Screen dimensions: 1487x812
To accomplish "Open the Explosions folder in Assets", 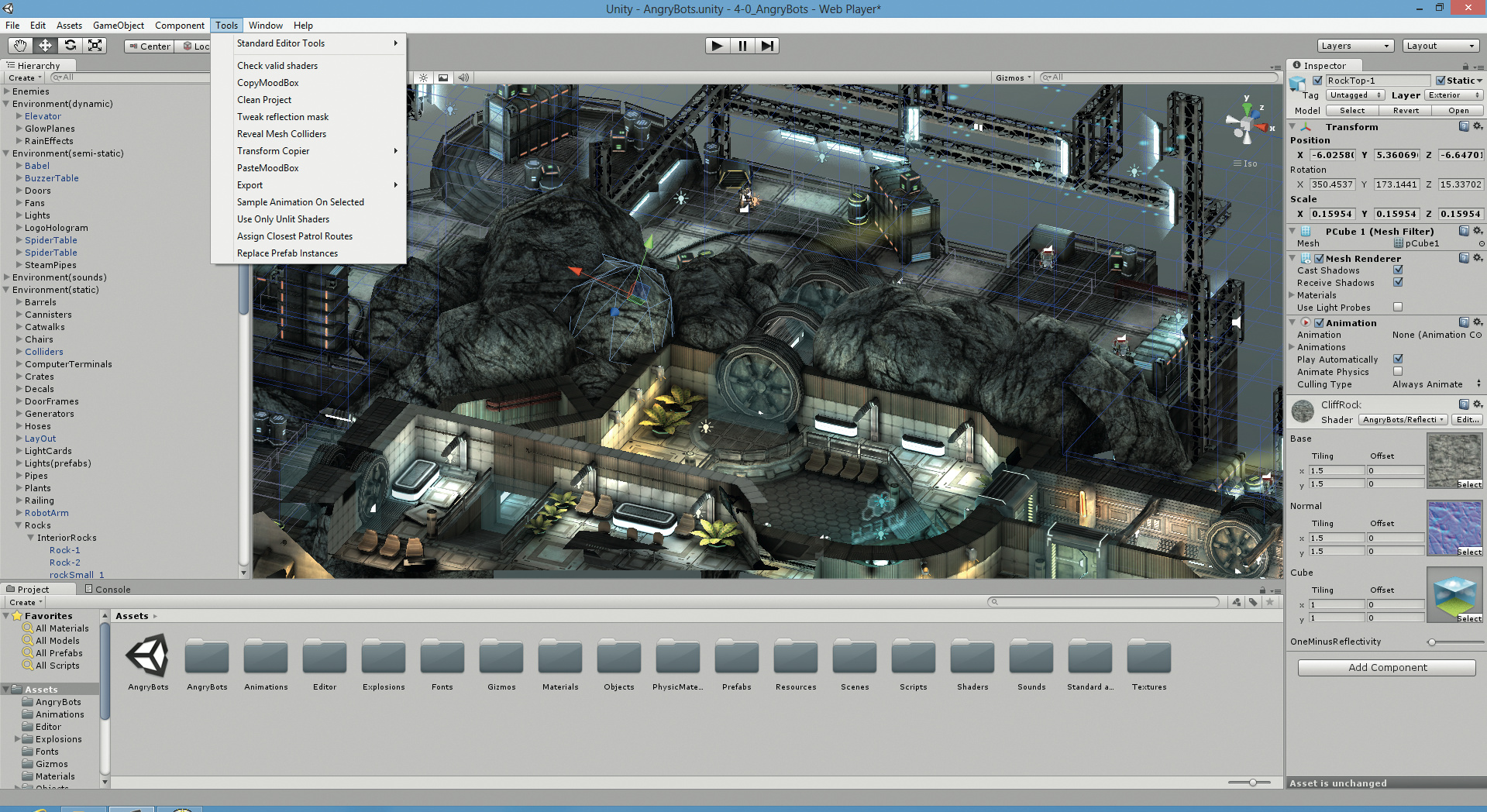I will (x=384, y=665).
